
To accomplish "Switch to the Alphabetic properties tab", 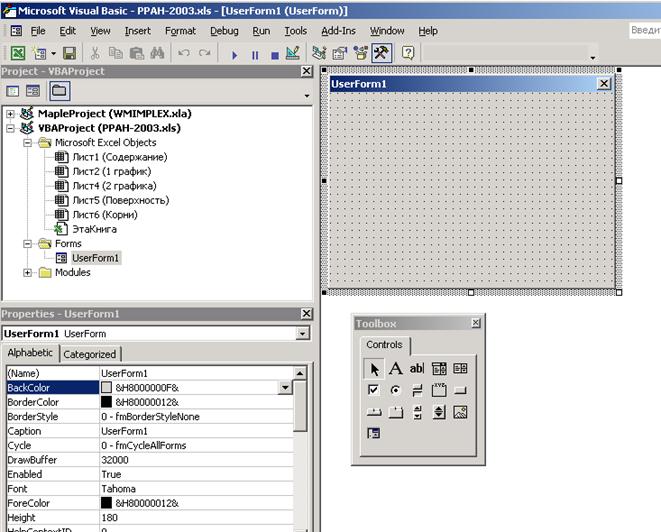I will pos(30,353).
